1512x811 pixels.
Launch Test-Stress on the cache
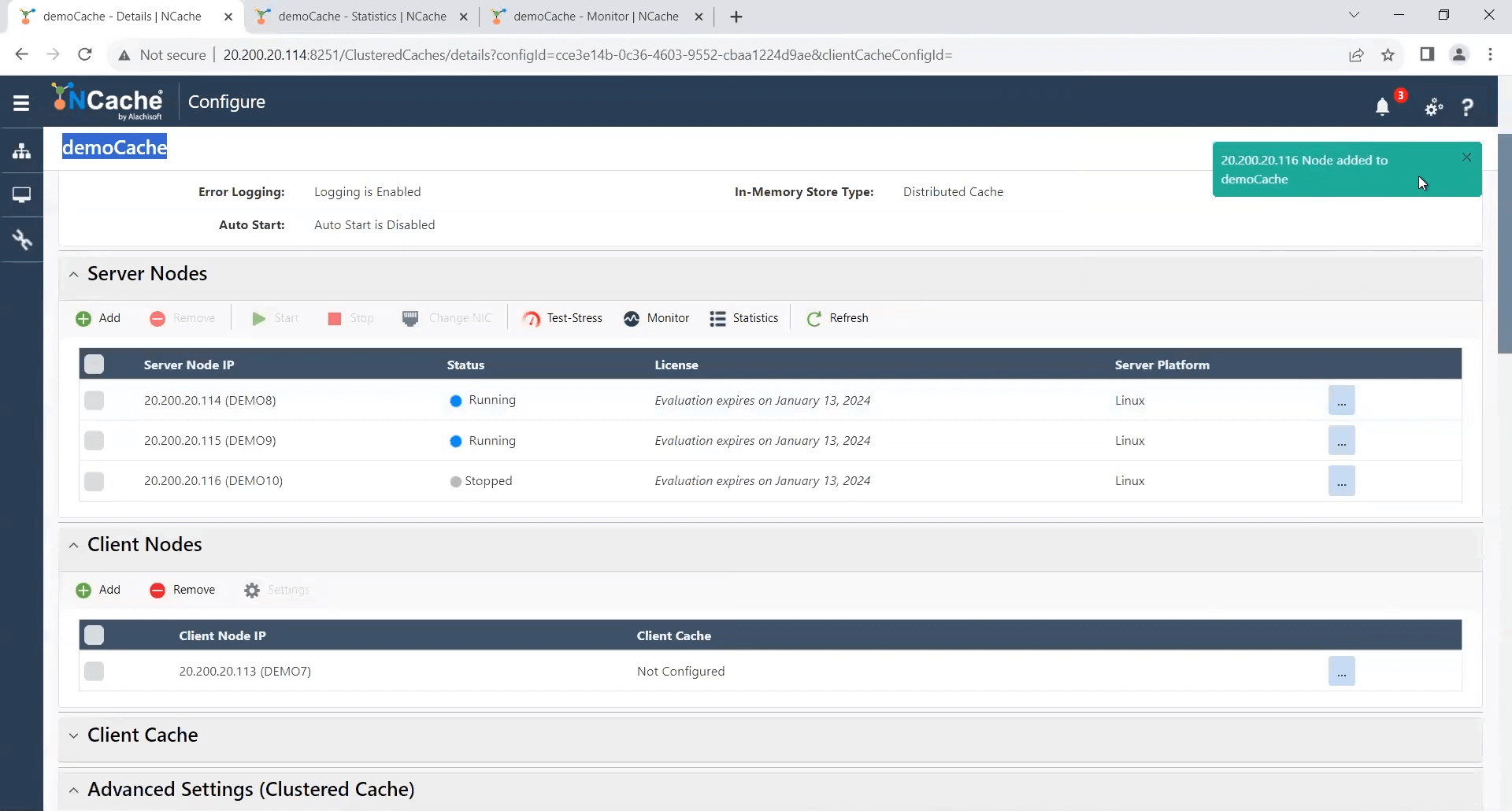(562, 318)
